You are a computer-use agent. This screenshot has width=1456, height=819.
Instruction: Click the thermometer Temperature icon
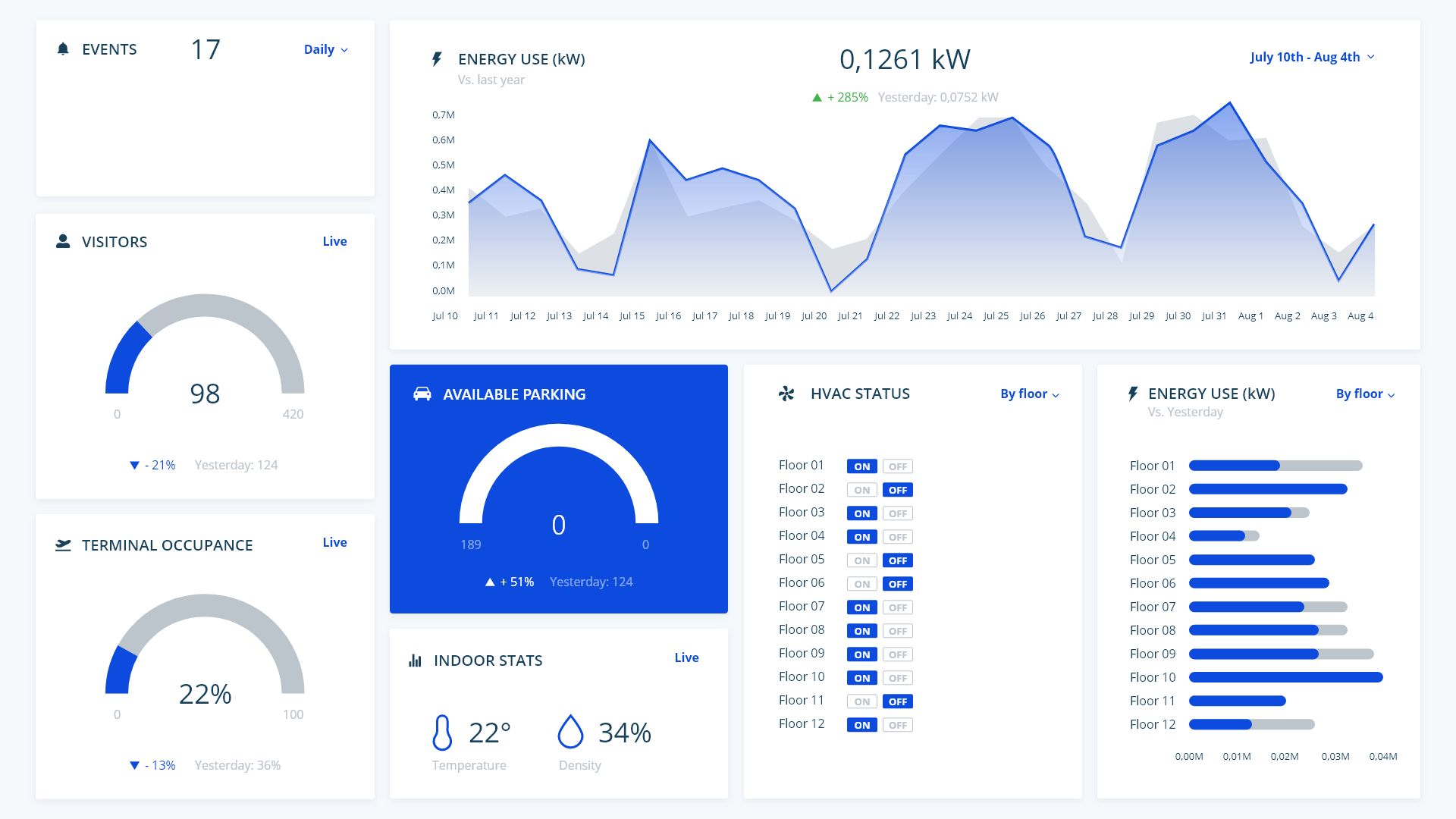pos(442,733)
